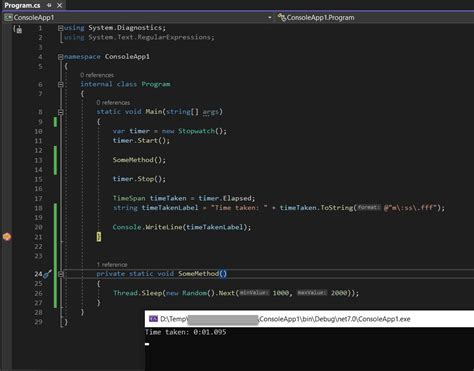Click the breakpoint marker on line 21
Image resolution: width=474 pixels, height=371 pixels.
(7, 237)
